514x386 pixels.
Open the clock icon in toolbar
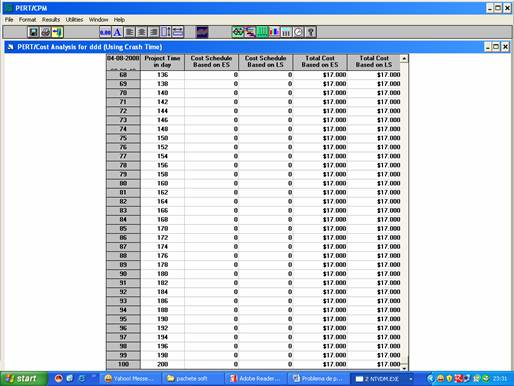pyautogui.click(x=298, y=32)
